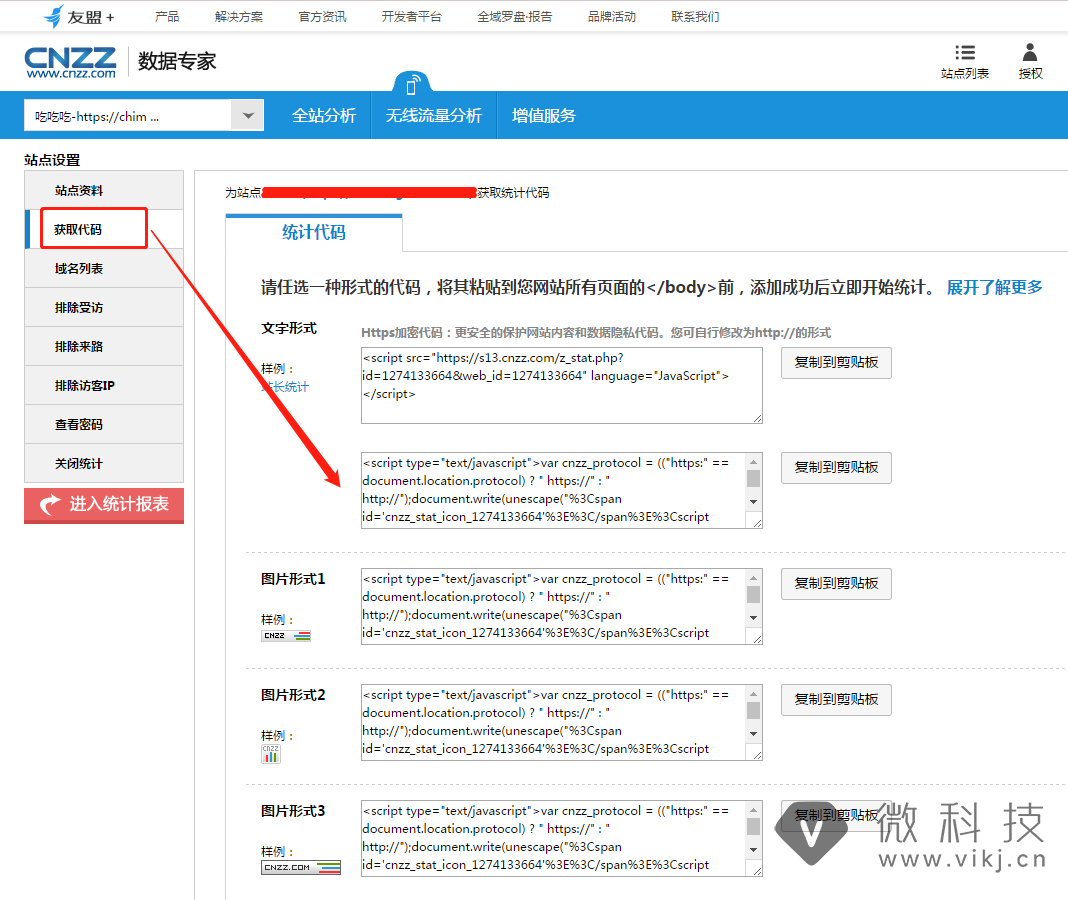
Task: Select 域名列表 in the sidebar
Action: click(x=79, y=269)
